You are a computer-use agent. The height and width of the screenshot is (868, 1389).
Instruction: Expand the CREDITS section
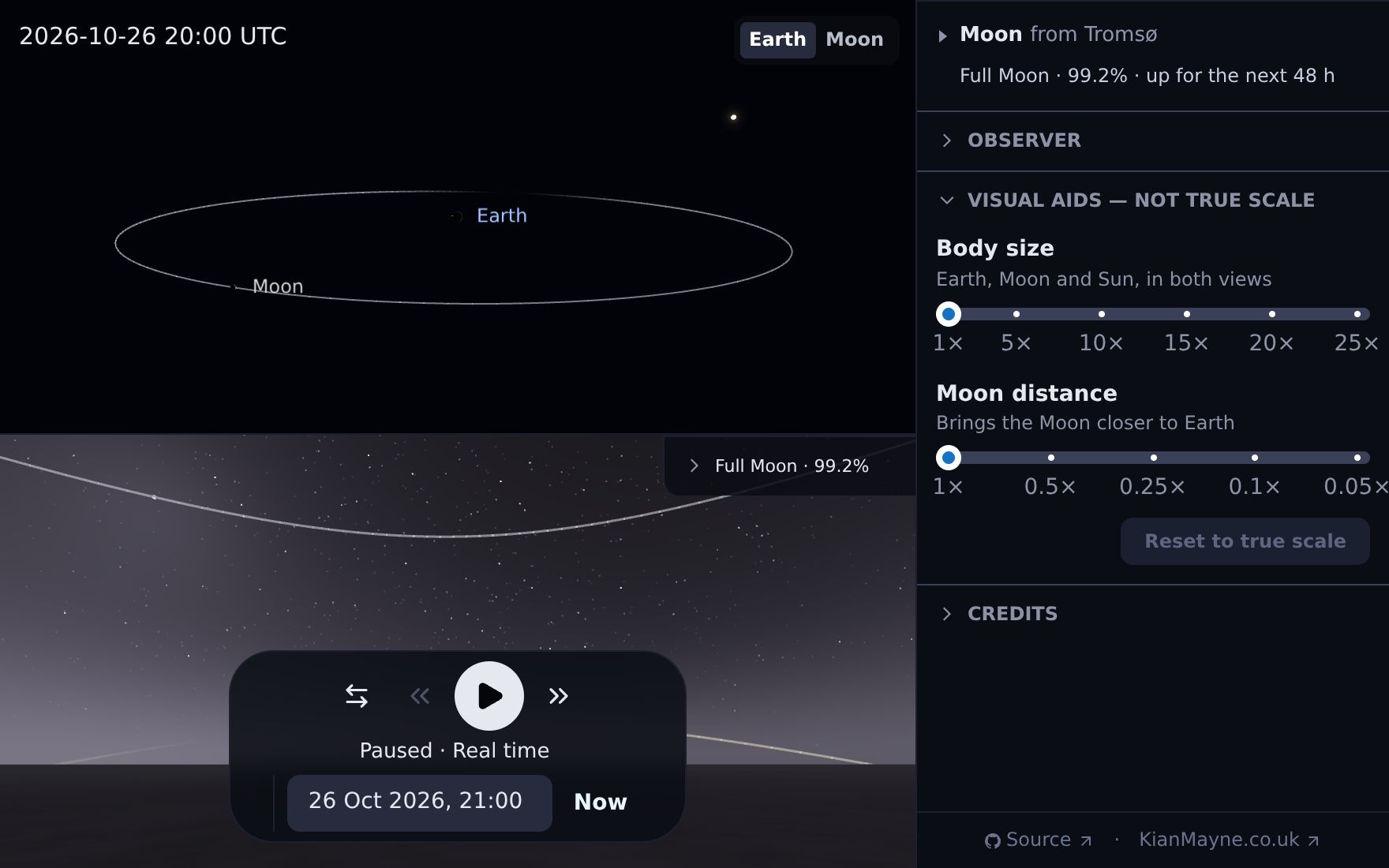click(x=1152, y=614)
